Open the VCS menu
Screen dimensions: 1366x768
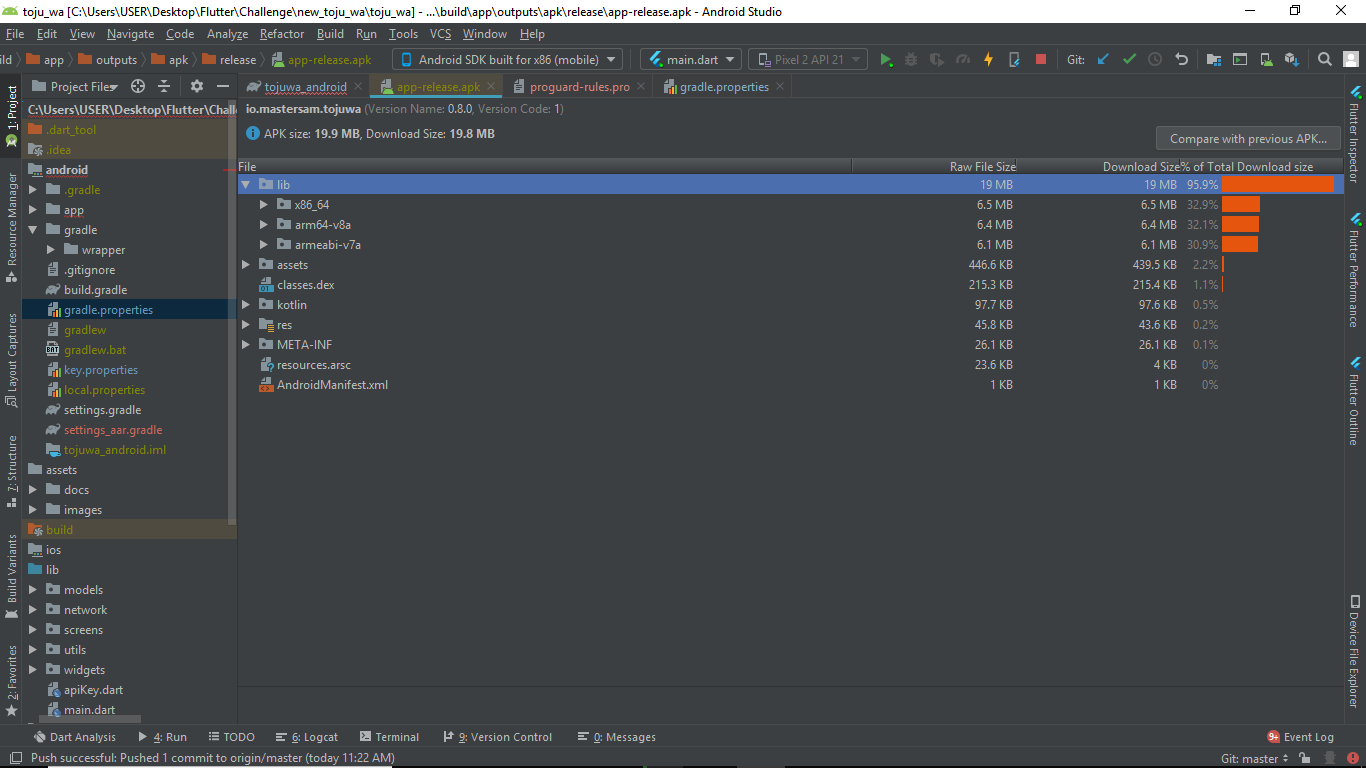coord(441,34)
